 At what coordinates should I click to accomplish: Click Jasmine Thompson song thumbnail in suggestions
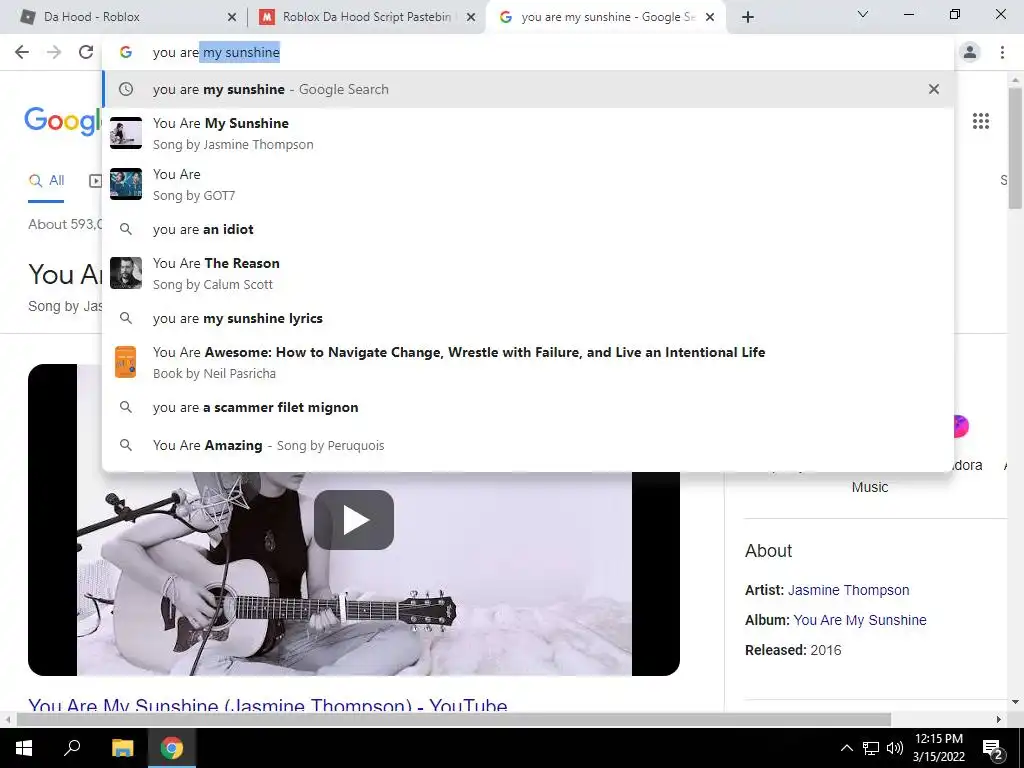coord(125,133)
